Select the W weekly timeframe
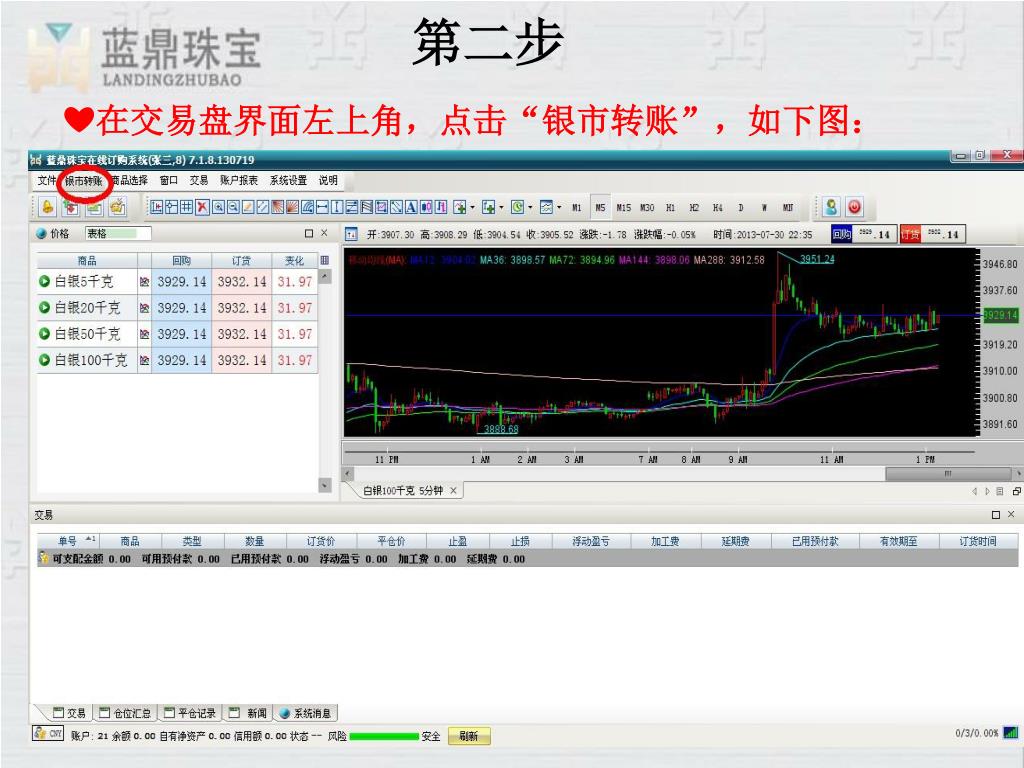1024x768 pixels. (x=764, y=208)
